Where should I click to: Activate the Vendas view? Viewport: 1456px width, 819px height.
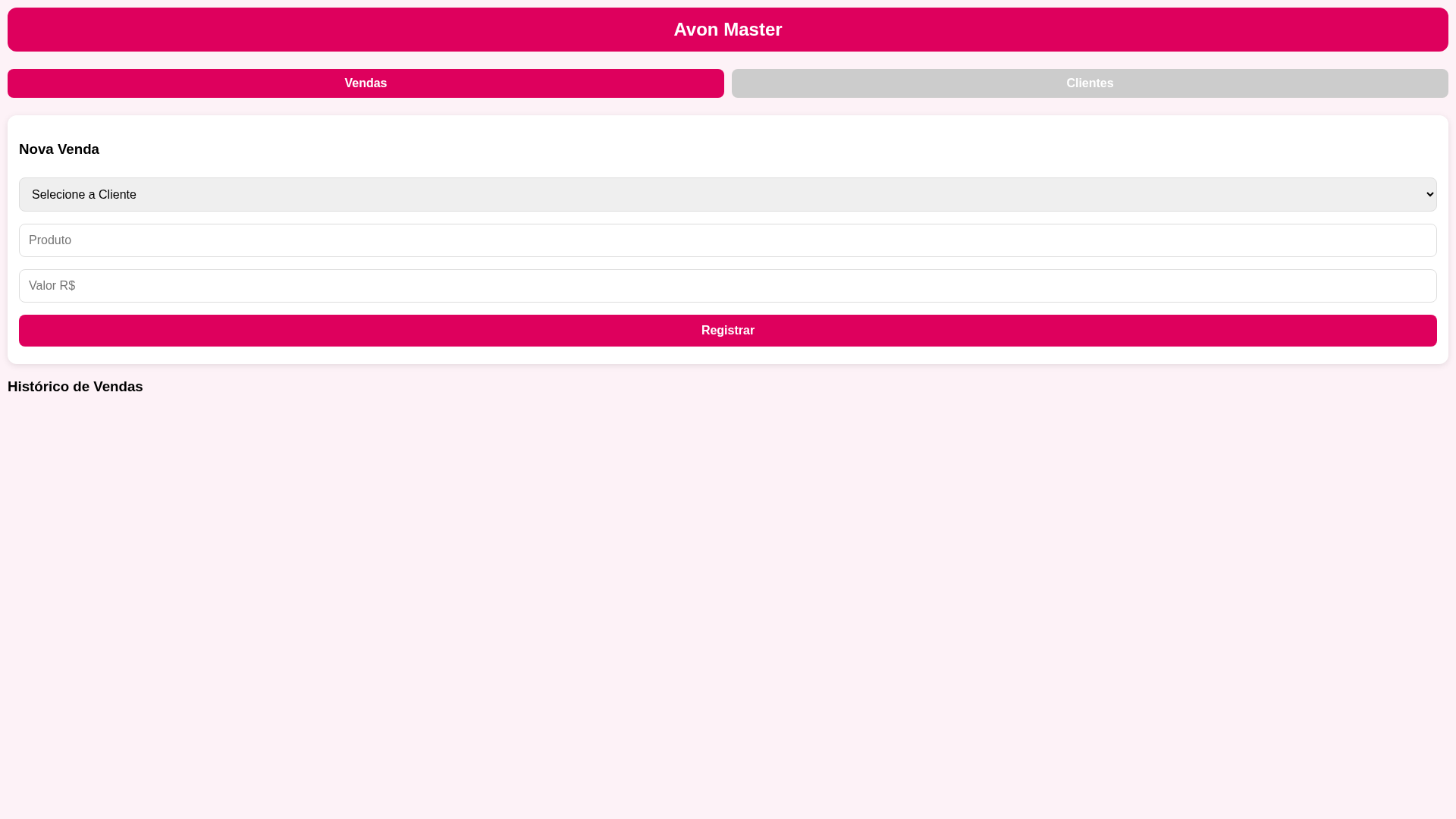click(x=365, y=83)
